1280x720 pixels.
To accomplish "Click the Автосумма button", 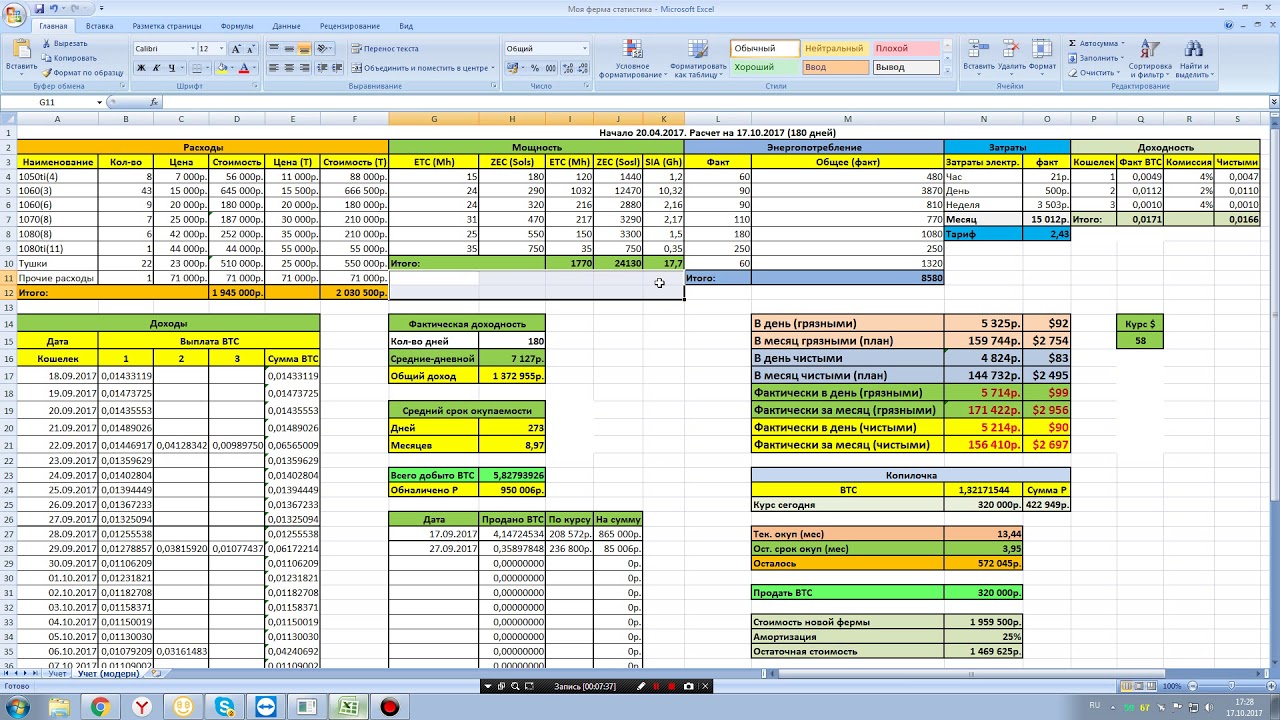I will (x=1097, y=44).
